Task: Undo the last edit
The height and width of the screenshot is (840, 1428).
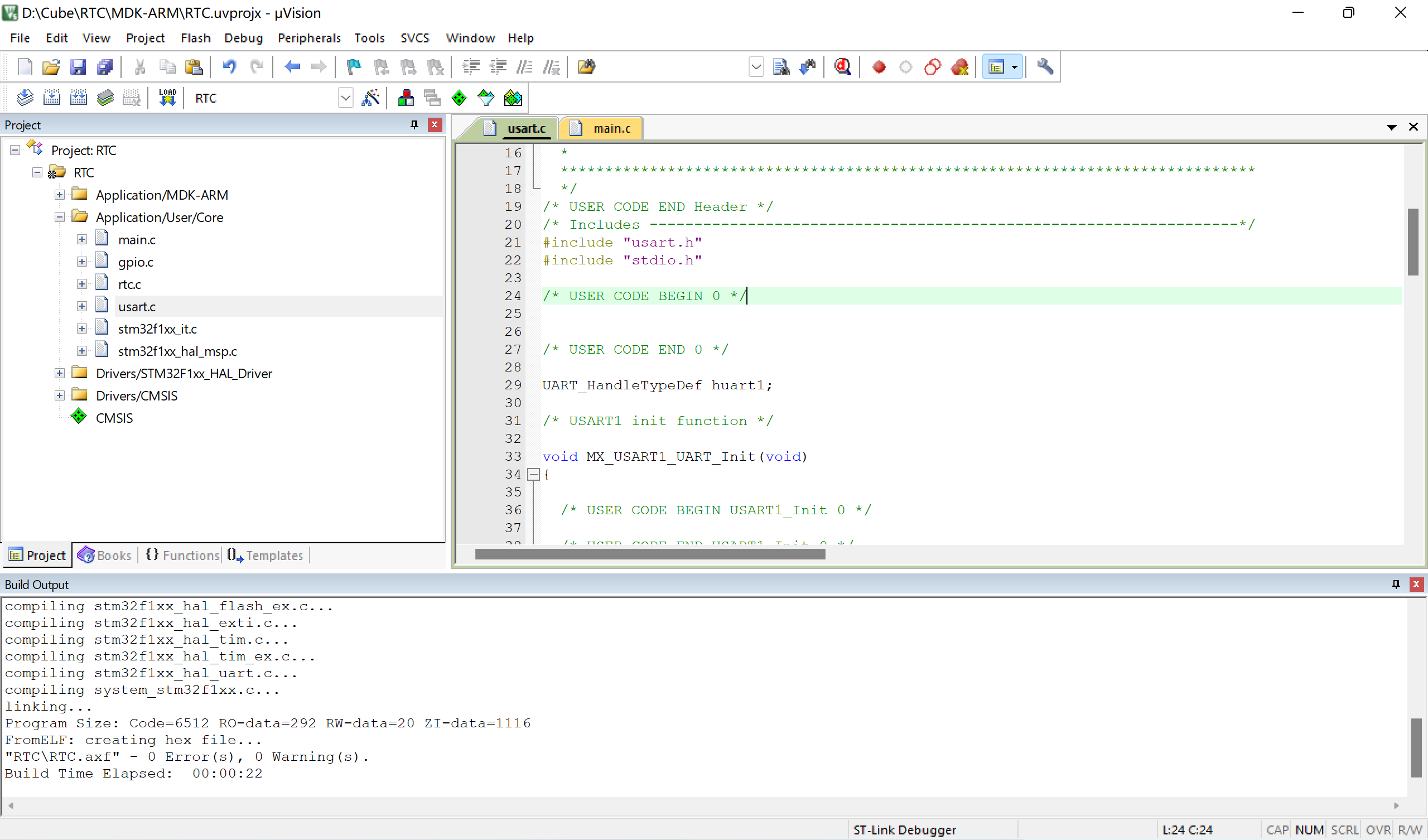Action: [229, 67]
